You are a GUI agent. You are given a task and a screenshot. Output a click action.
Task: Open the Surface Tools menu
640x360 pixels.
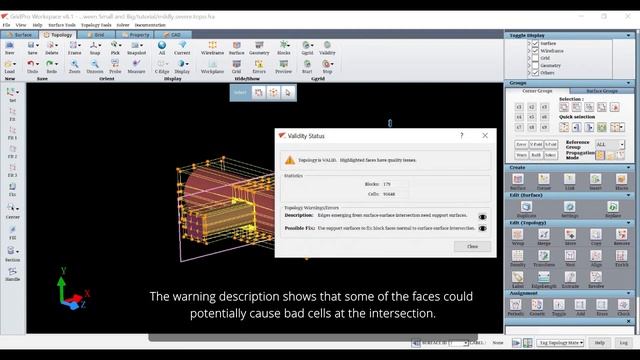coord(62,25)
